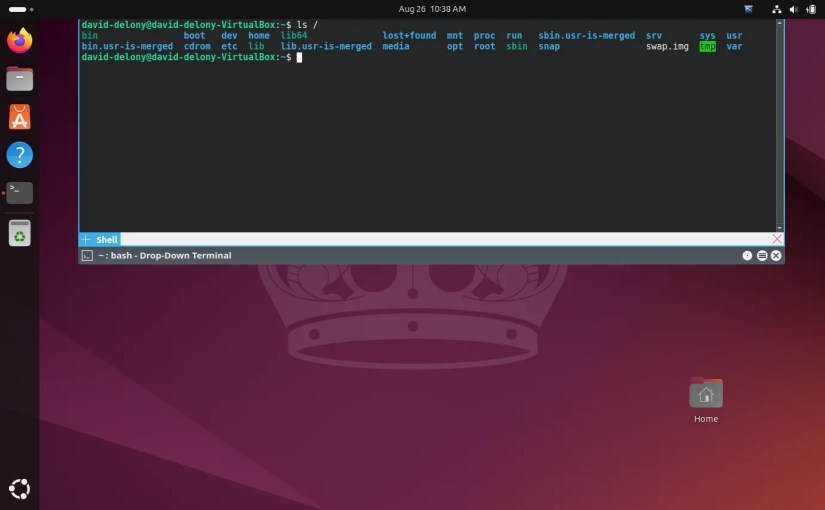Click the "swap.img" file name

click(667, 46)
